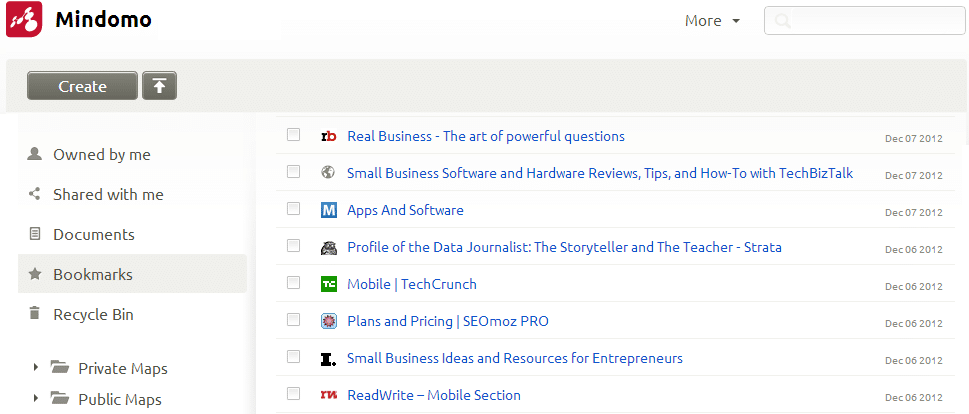Click the Recycle Bin trash icon
969x414 pixels.
tap(35, 313)
